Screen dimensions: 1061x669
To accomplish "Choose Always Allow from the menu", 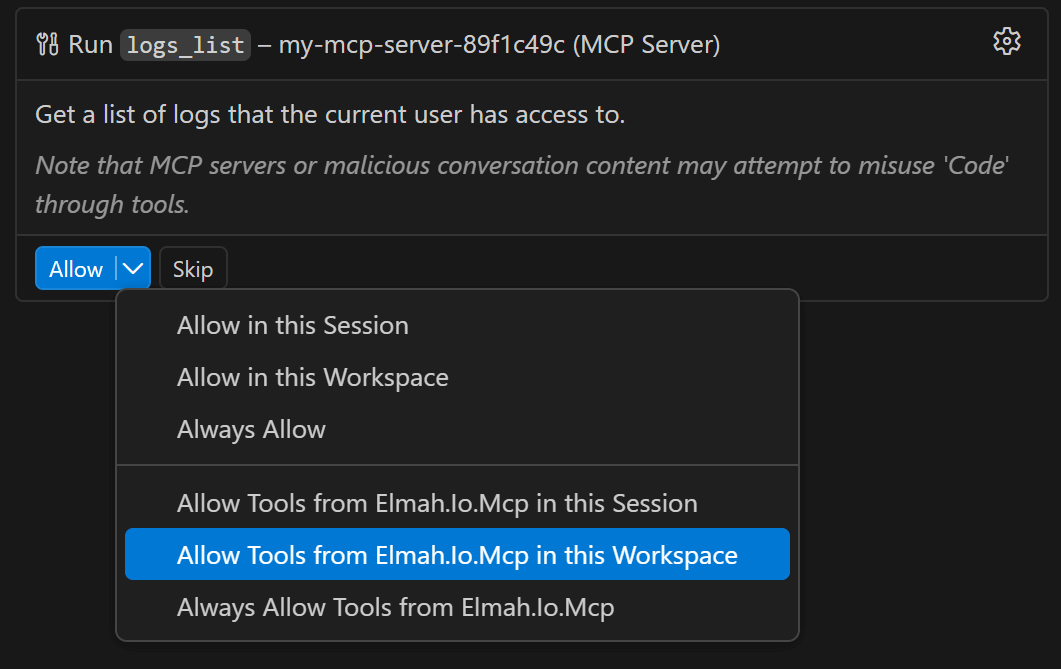I will click(x=251, y=428).
